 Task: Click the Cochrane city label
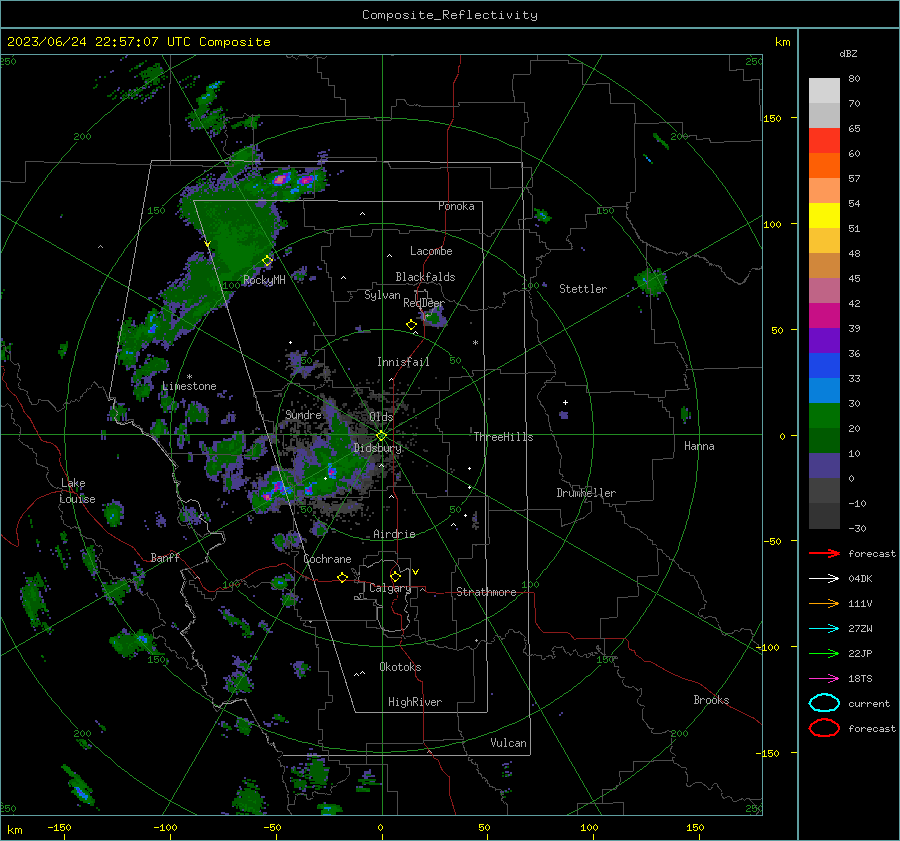click(327, 559)
